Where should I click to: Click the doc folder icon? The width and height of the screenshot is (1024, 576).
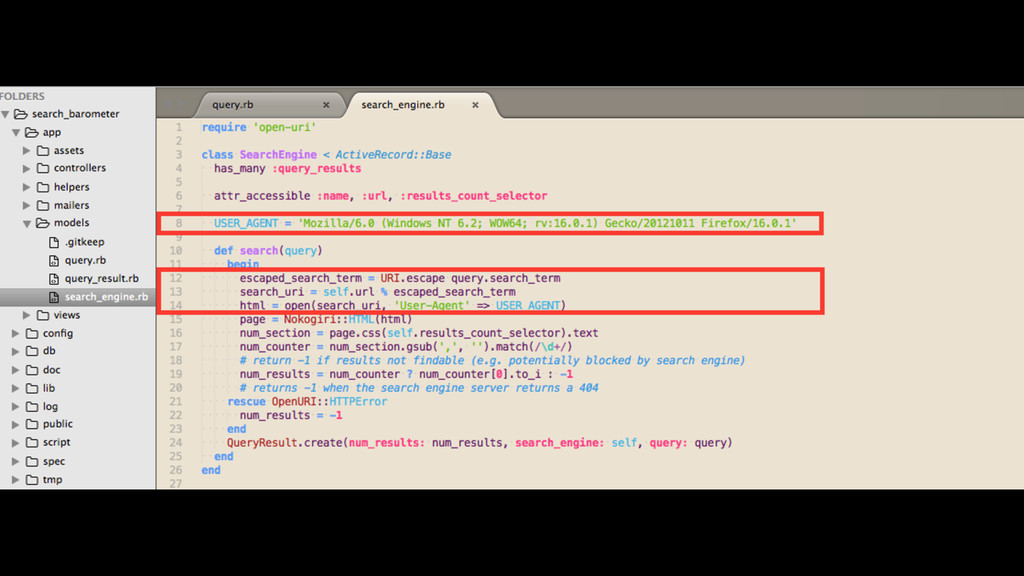point(32,370)
